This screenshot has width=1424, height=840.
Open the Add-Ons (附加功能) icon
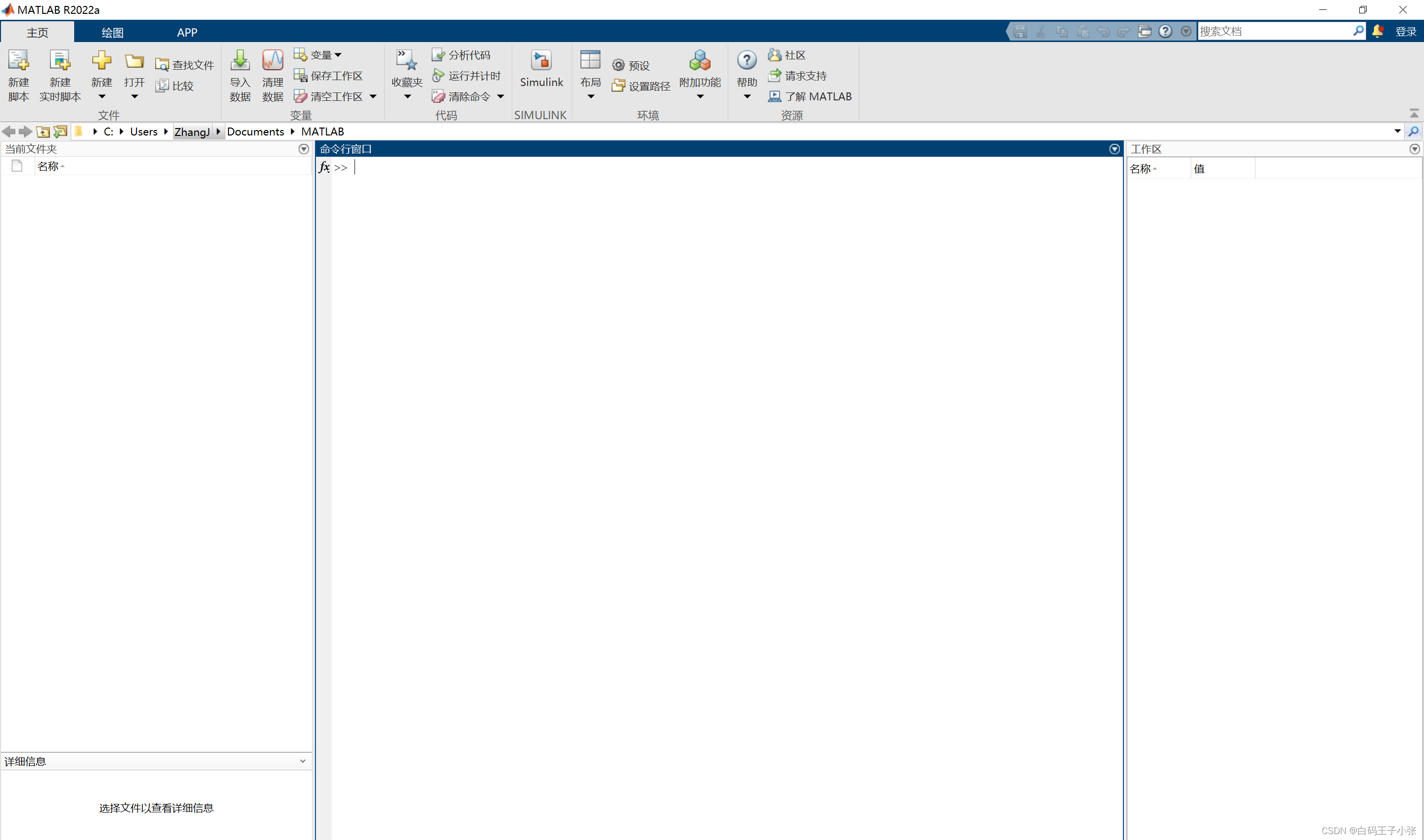[700, 61]
